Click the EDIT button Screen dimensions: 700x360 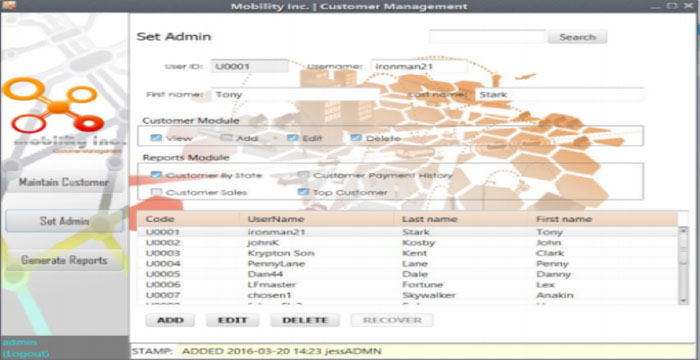tap(232, 320)
